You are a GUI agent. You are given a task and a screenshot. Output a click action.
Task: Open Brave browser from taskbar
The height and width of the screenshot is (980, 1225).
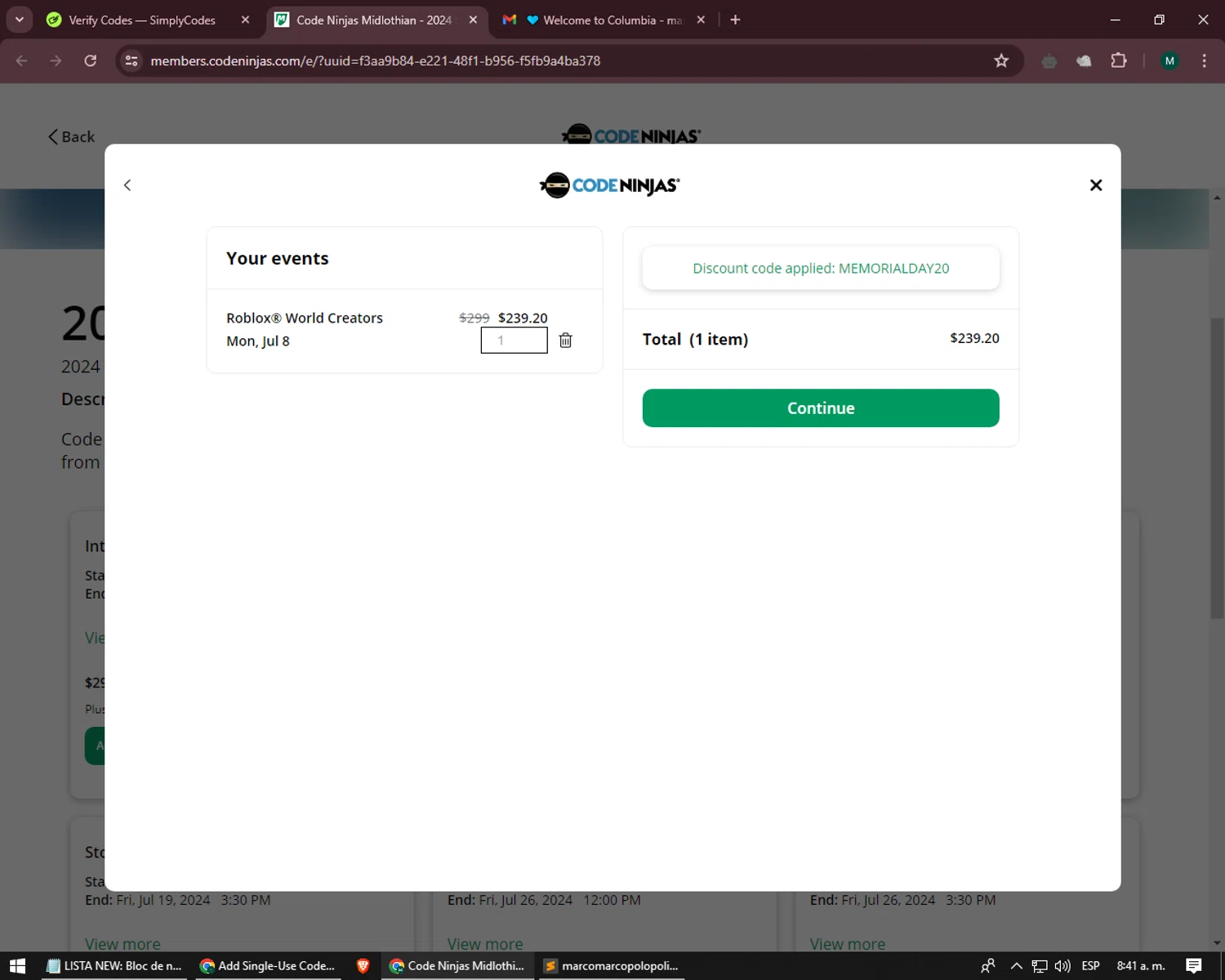coord(363,966)
